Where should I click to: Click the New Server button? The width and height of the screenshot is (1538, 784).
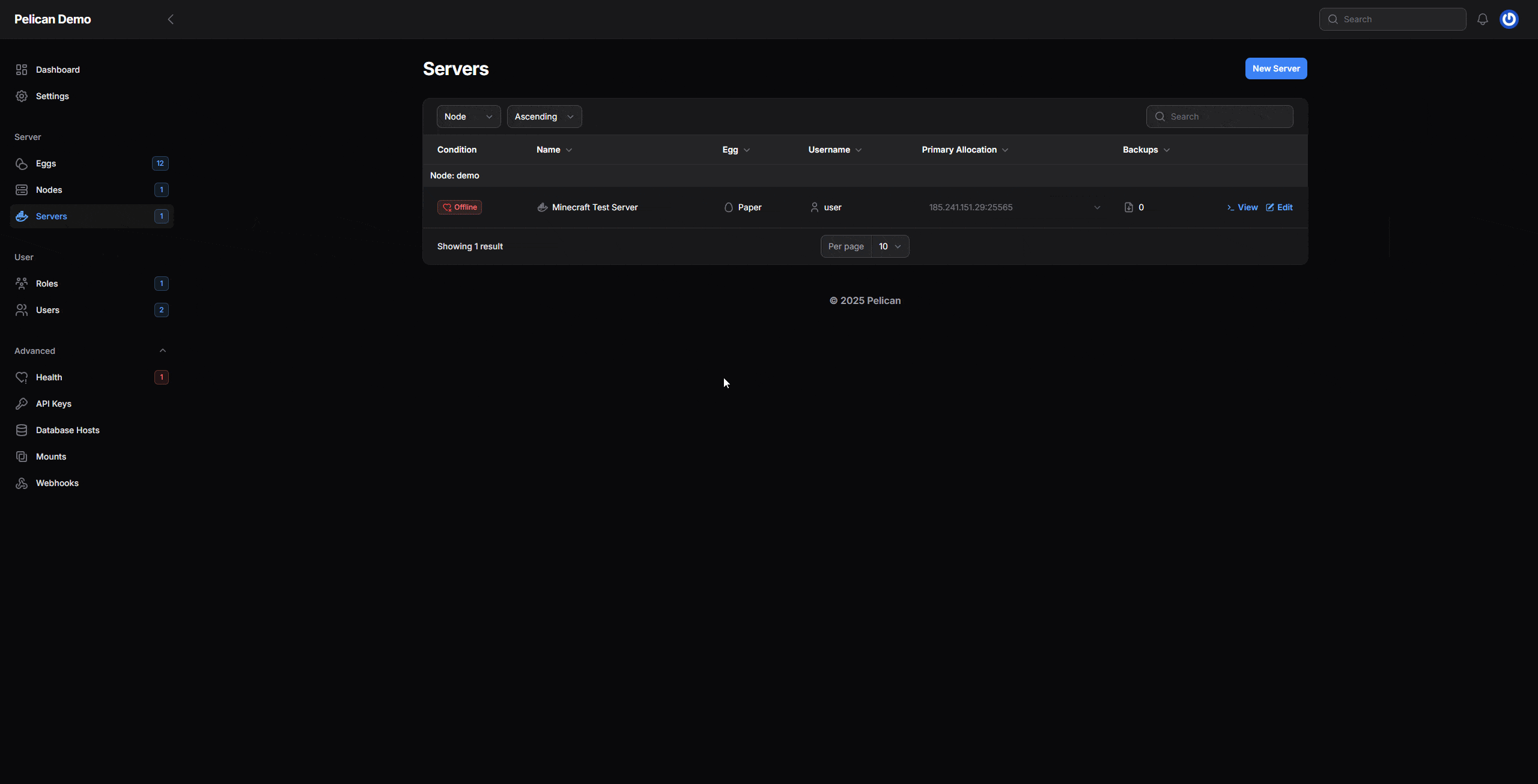(x=1275, y=68)
